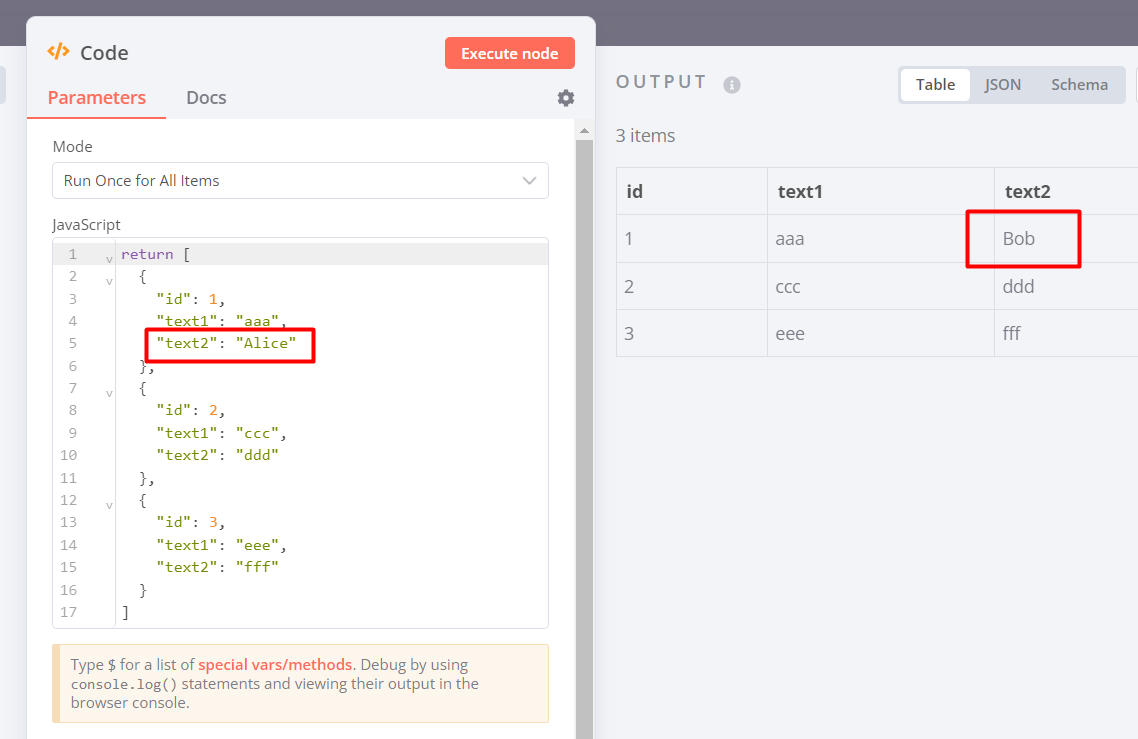Click the parameters panel vertical scrollbar

pyautogui.click(x=584, y=400)
